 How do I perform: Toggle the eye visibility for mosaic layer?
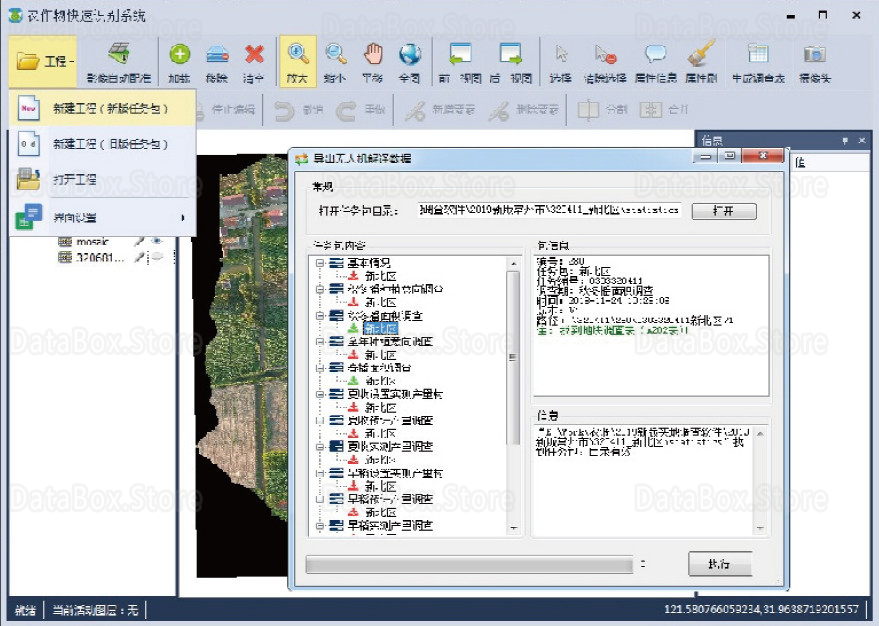[157, 242]
